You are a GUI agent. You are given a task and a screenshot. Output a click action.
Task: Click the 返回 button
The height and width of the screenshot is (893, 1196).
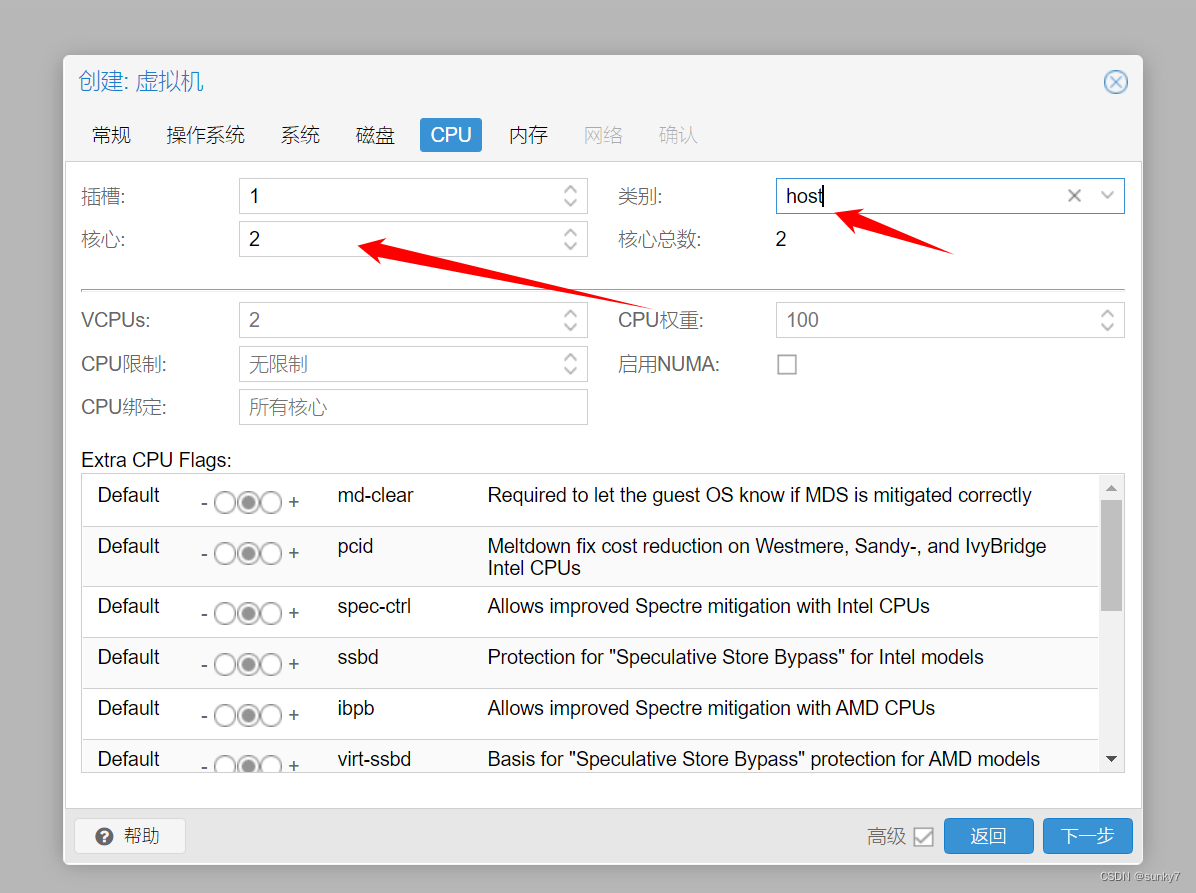click(988, 836)
